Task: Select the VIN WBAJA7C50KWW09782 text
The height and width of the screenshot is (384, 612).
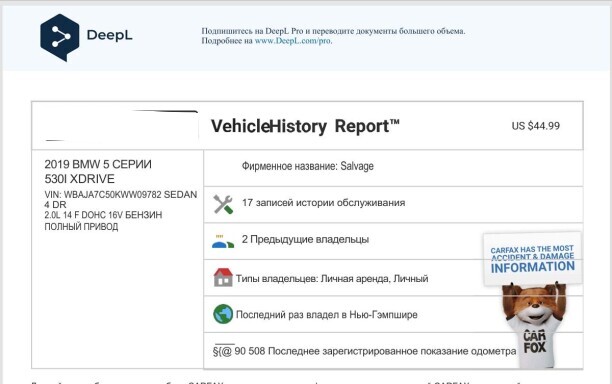Action: (103, 194)
